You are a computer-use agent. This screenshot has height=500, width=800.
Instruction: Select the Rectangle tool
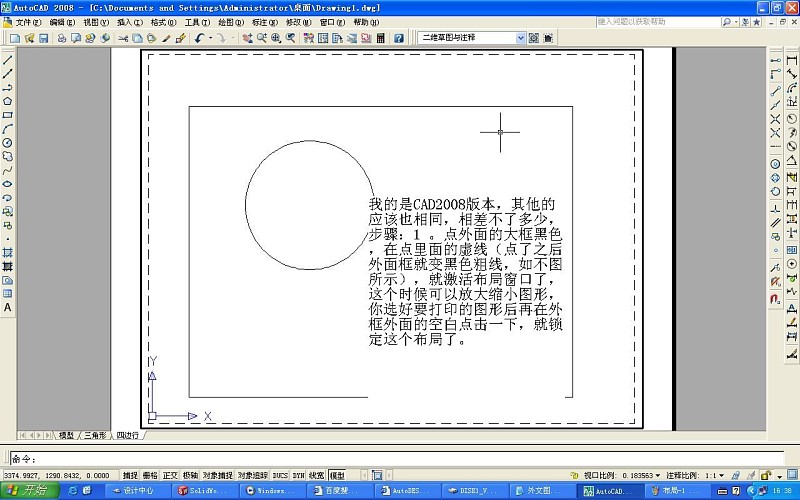click(x=8, y=115)
